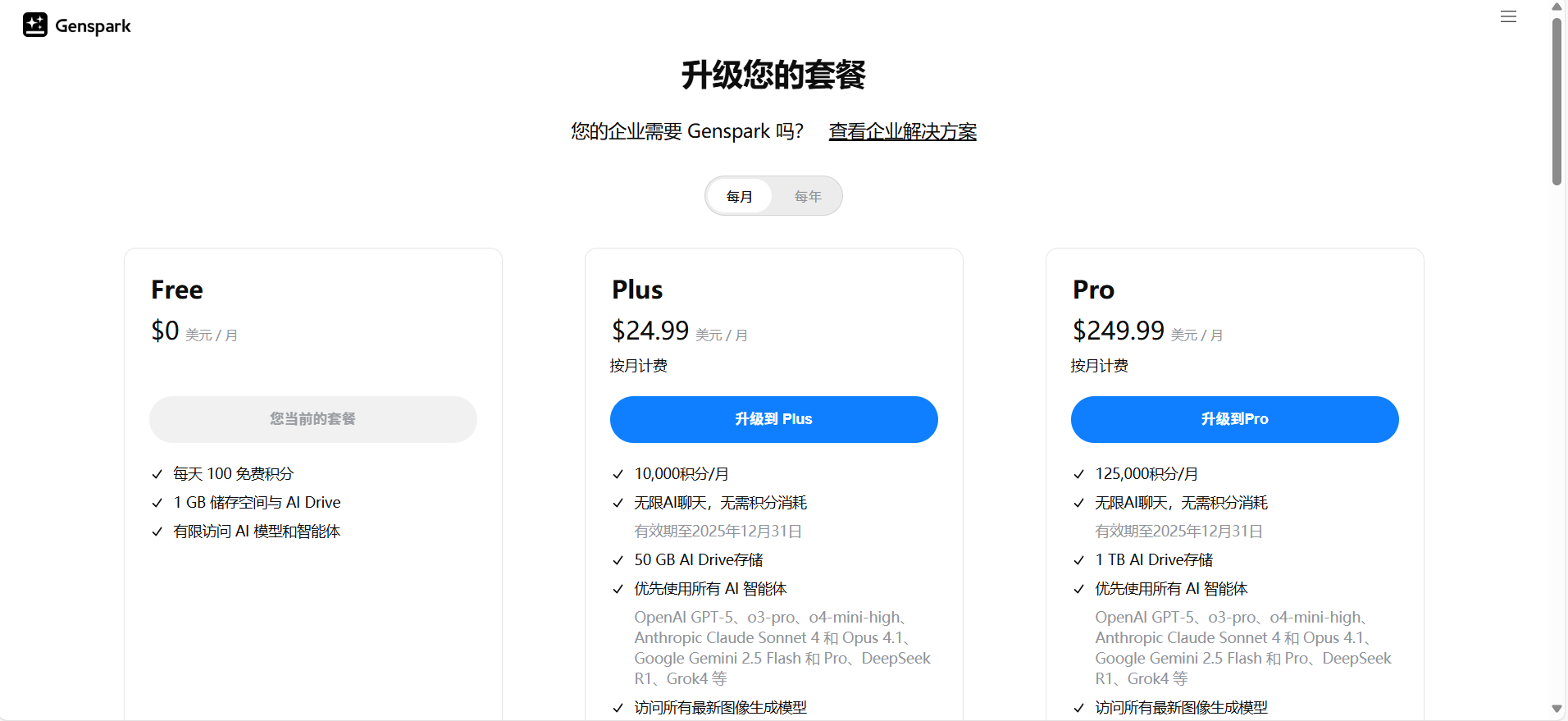Viewport: 1568px width, 721px height.
Task: Click checkmark beside 10,000积分/月
Action: point(618,474)
